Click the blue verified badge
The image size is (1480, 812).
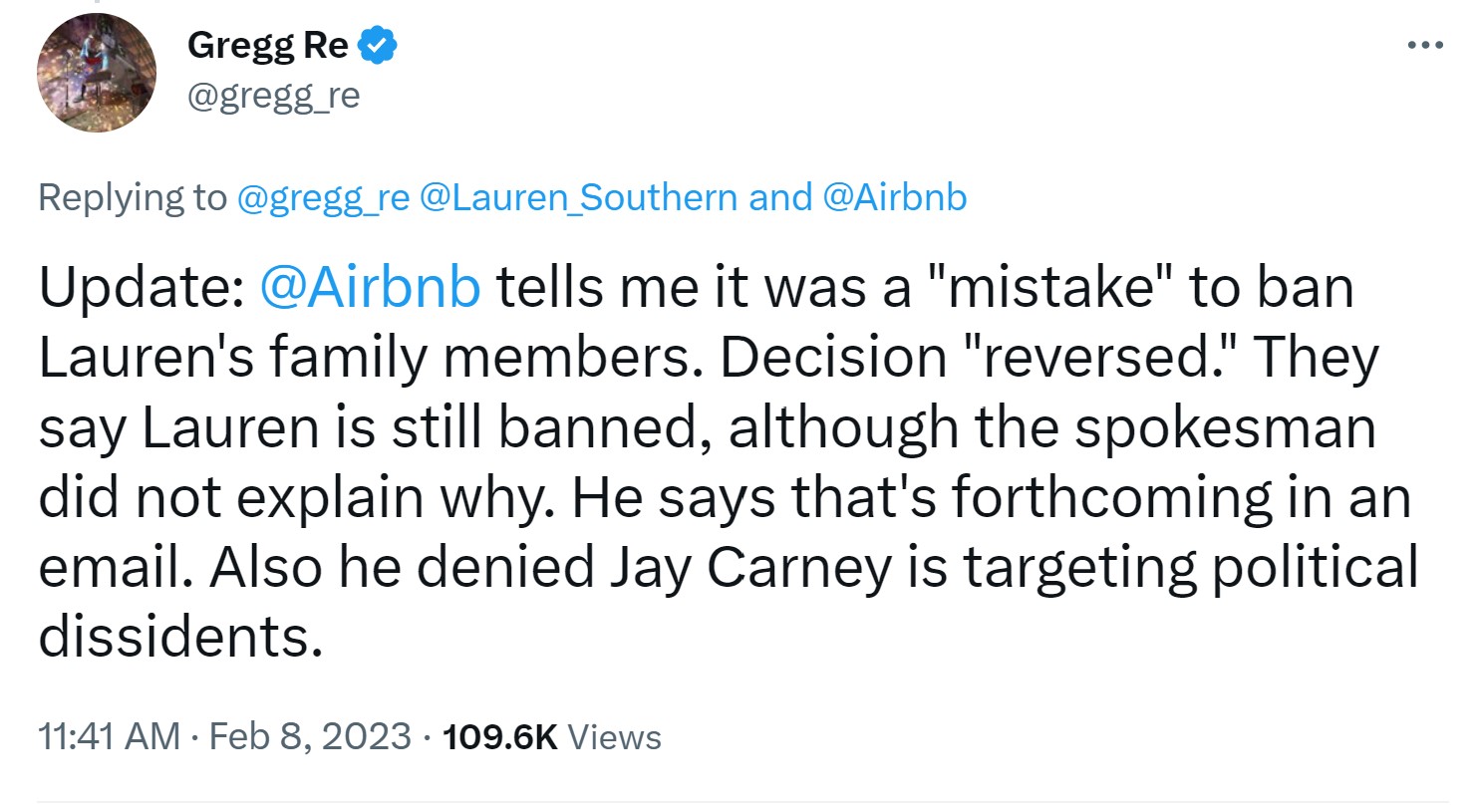(378, 46)
